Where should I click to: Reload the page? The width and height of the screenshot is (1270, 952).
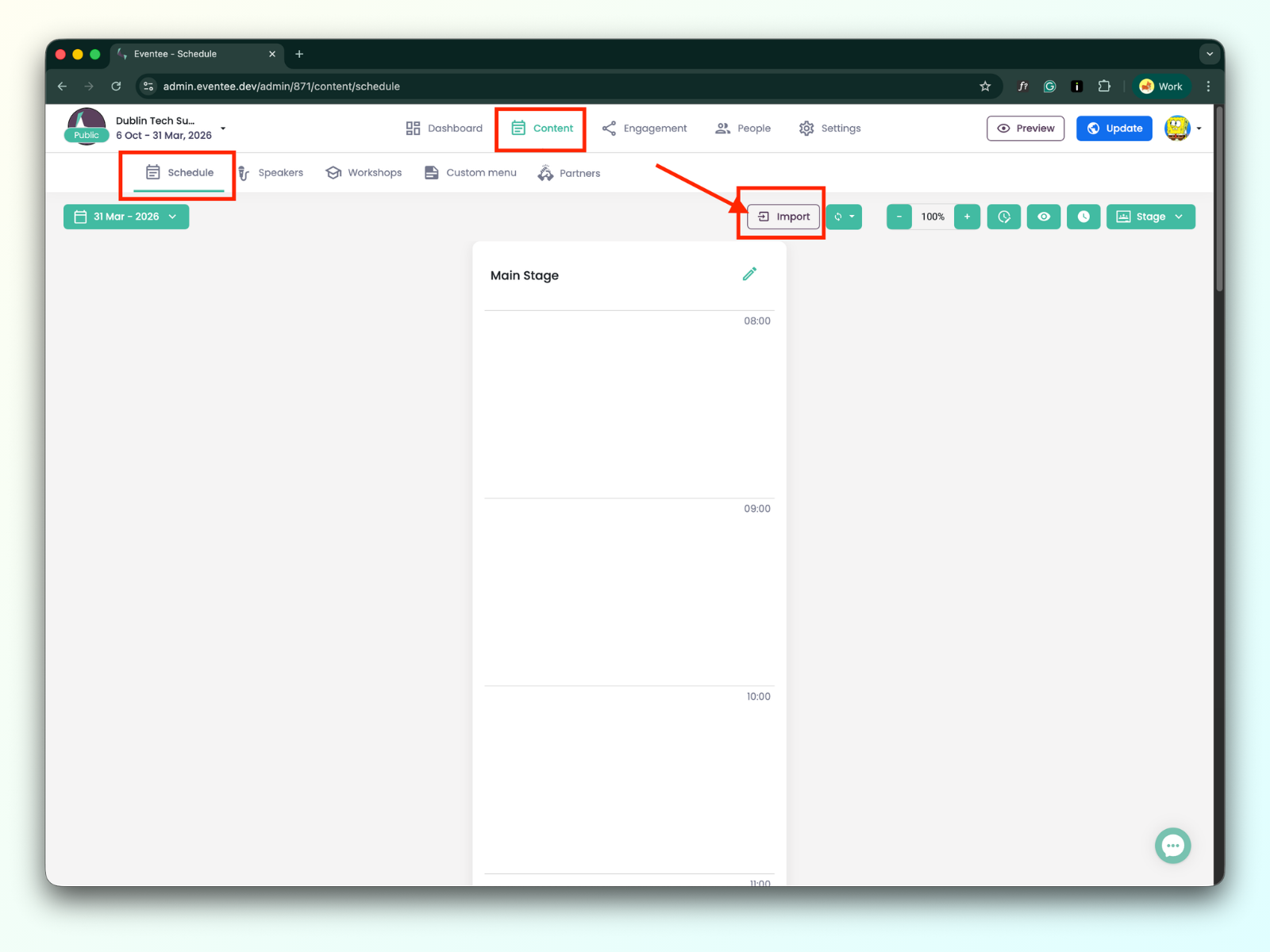point(116,86)
